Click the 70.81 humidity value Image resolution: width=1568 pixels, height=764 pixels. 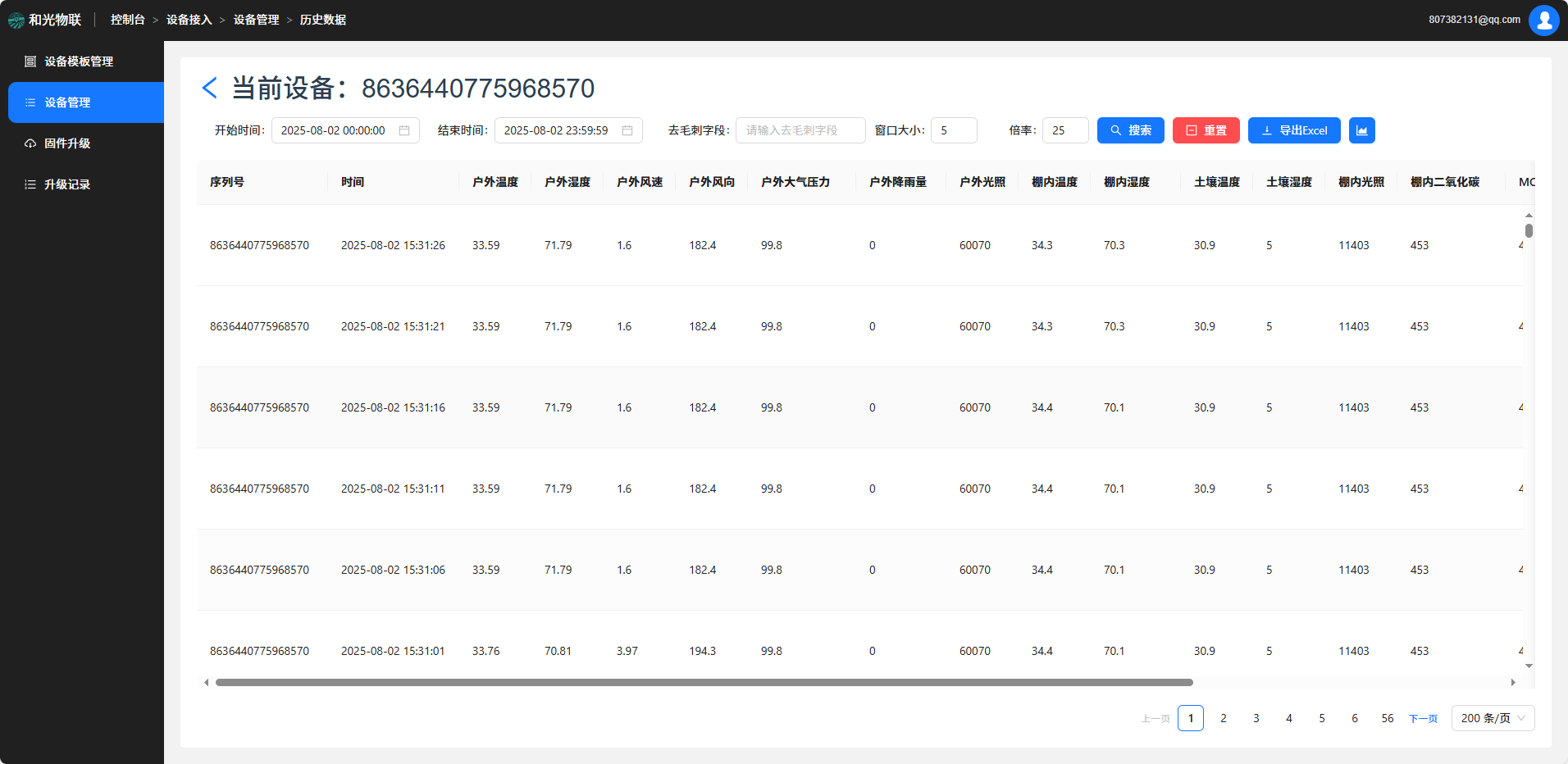(558, 651)
